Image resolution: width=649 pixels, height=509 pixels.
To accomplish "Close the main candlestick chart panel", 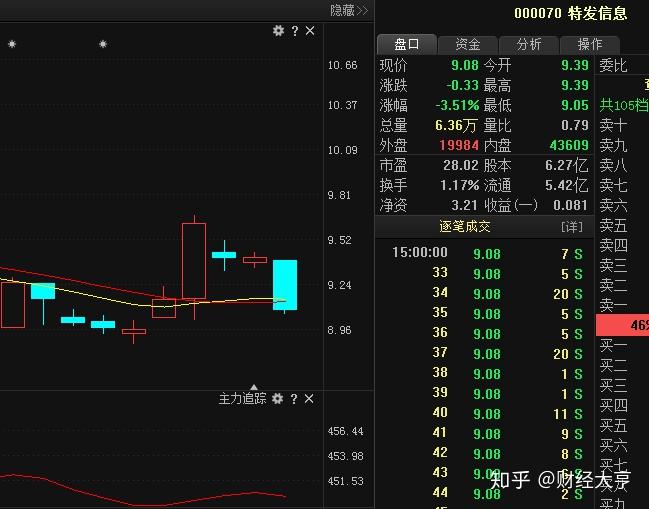I will coord(310,31).
